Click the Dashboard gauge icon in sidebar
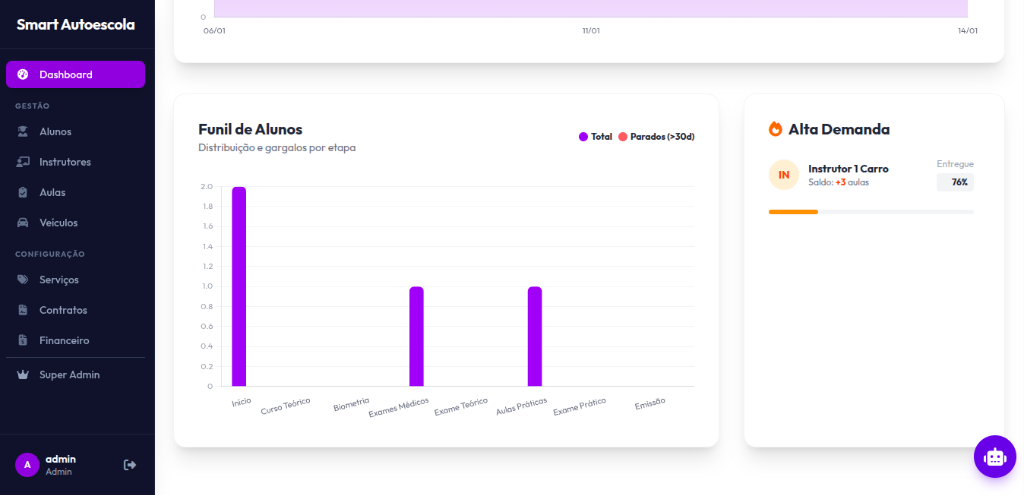The width and height of the screenshot is (1024, 495). (x=23, y=75)
